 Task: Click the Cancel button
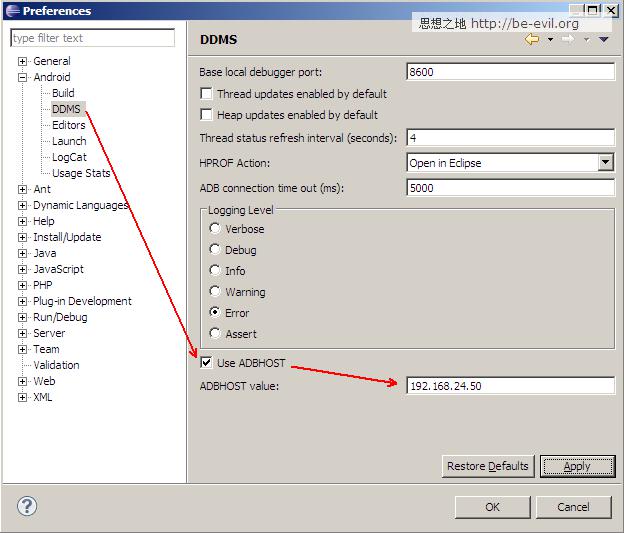coord(573,507)
